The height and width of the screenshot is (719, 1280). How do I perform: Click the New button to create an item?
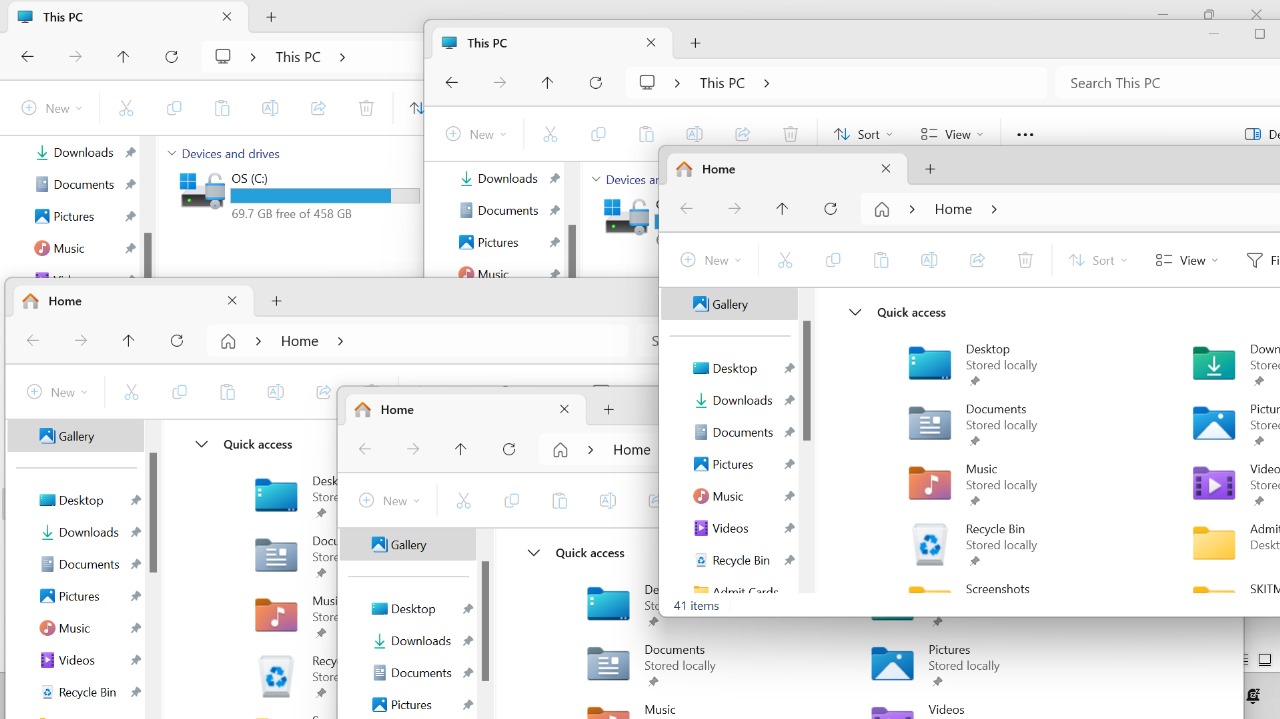click(x=710, y=260)
